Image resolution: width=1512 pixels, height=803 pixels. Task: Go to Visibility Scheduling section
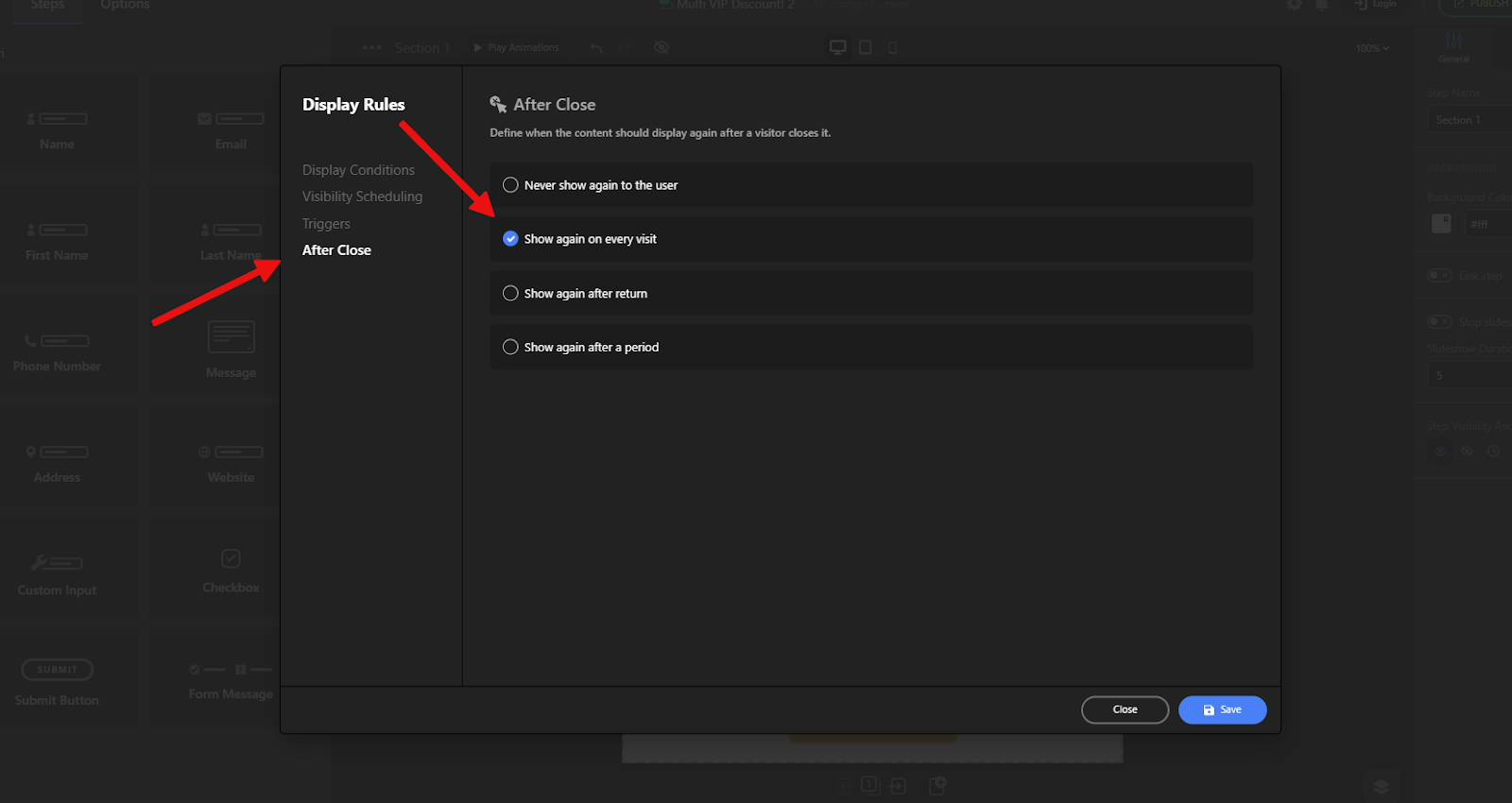coord(362,196)
